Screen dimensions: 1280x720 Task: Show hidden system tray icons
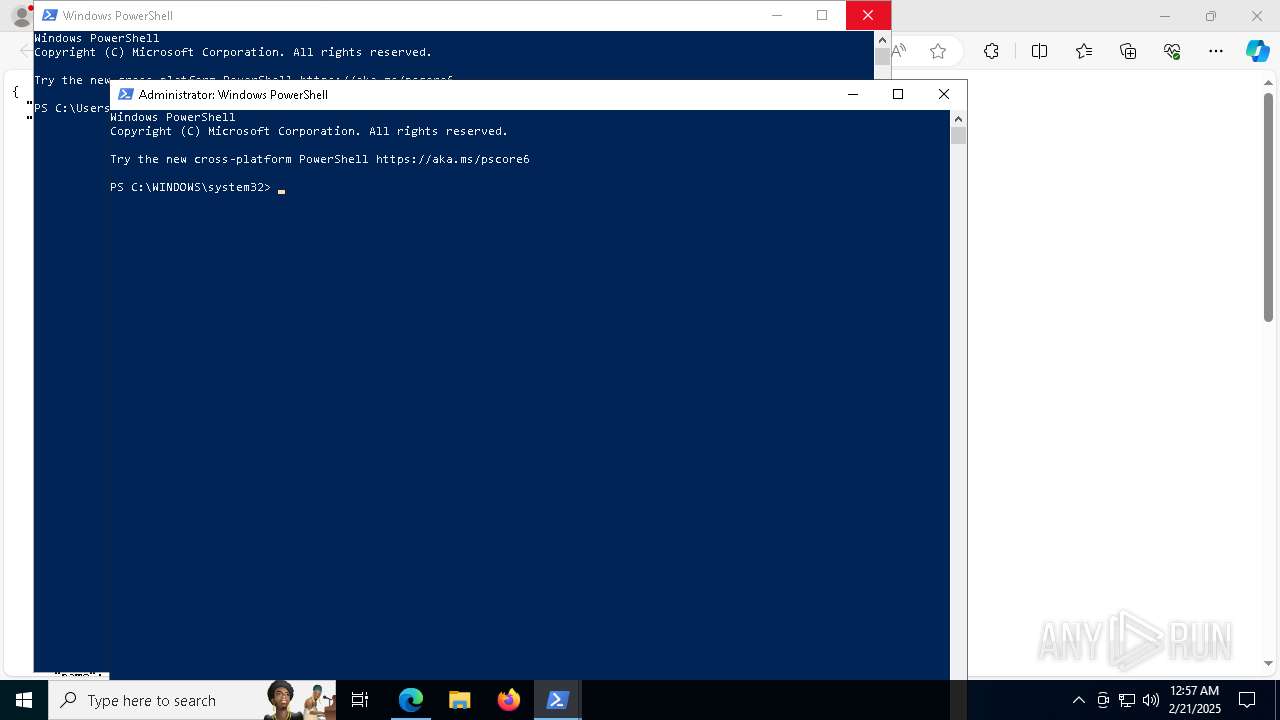1078,700
